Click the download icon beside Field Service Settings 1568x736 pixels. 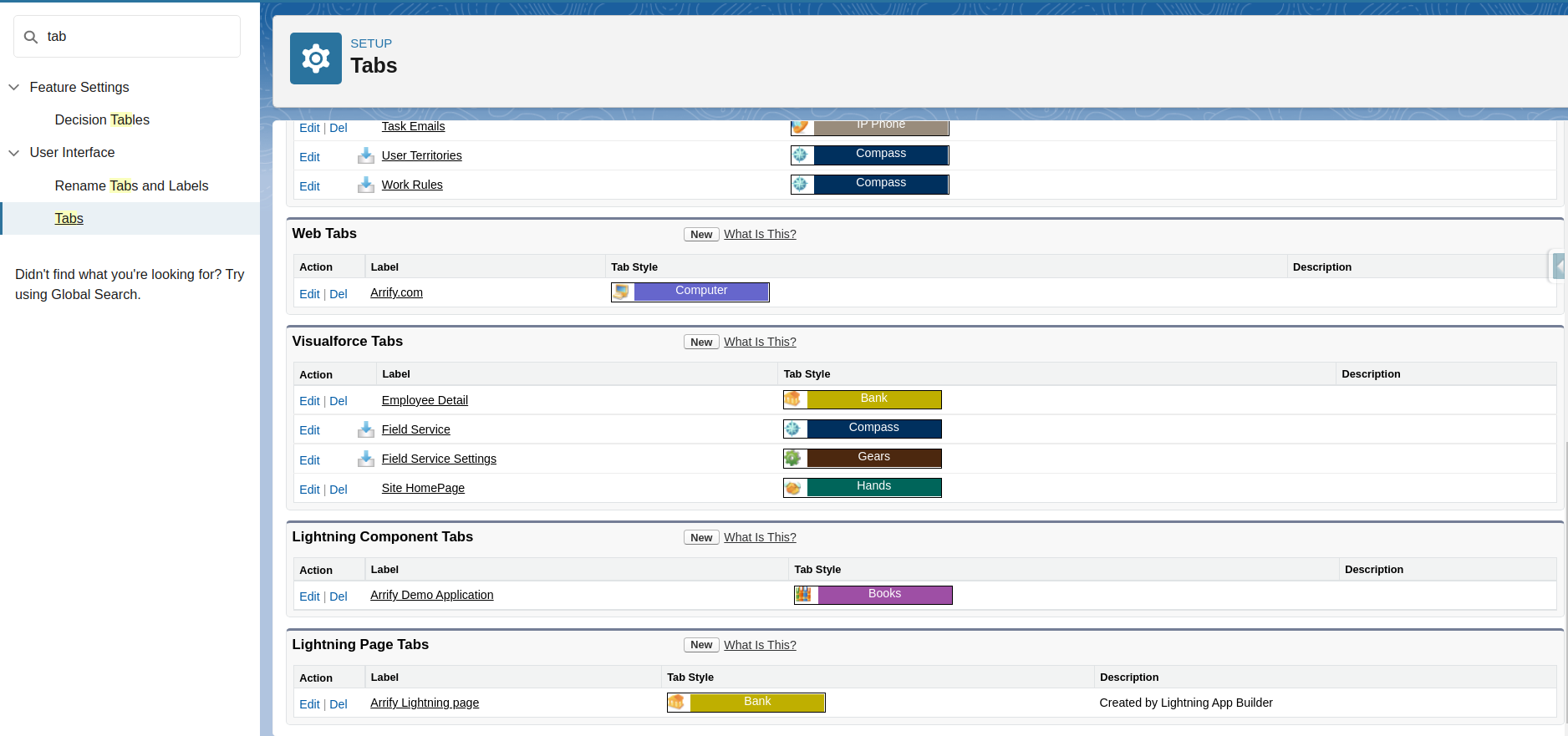tap(366, 459)
